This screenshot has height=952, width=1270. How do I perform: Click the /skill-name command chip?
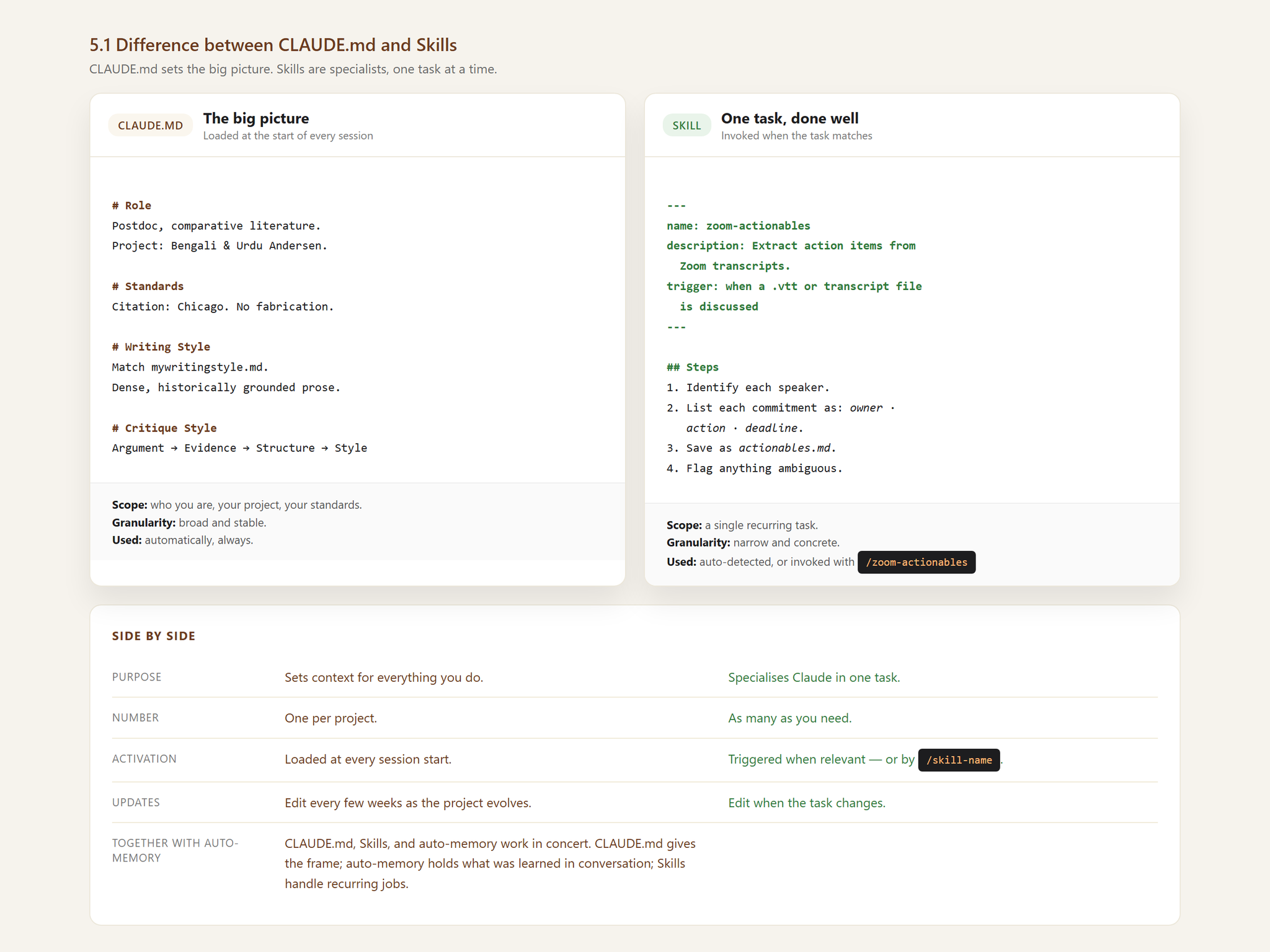(x=959, y=760)
